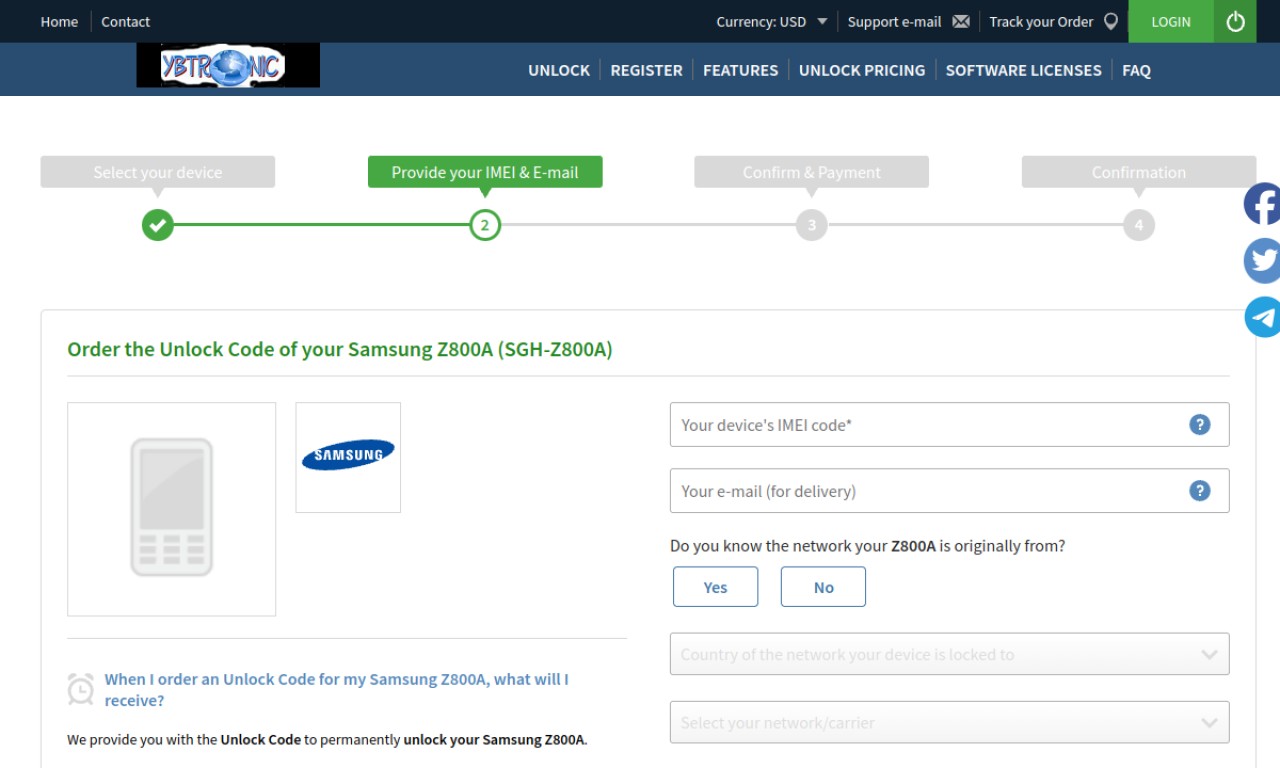Click the Confirm & Payment step label
The height and width of the screenshot is (768, 1280).
point(812,172)
